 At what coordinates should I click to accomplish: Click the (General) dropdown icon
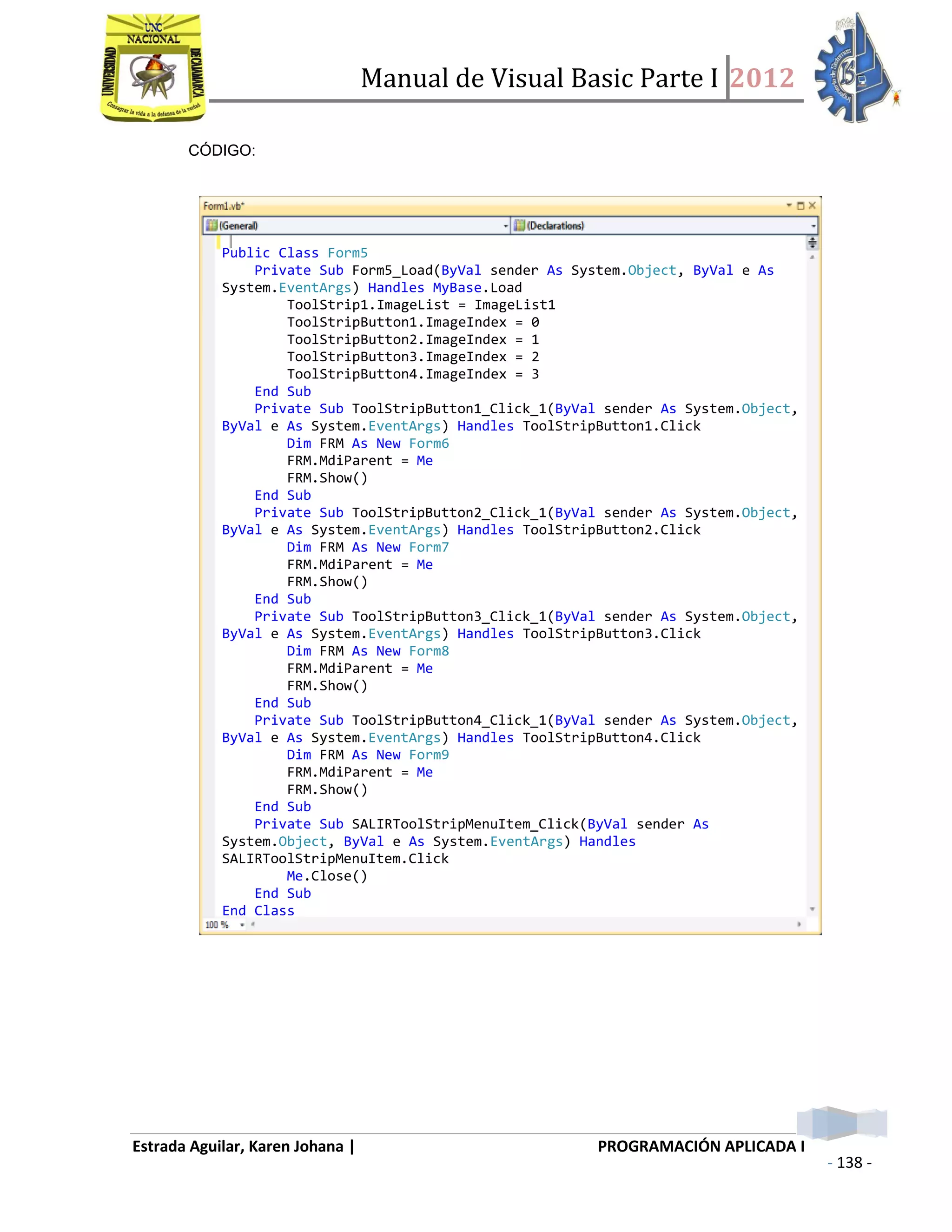point(212,225)
